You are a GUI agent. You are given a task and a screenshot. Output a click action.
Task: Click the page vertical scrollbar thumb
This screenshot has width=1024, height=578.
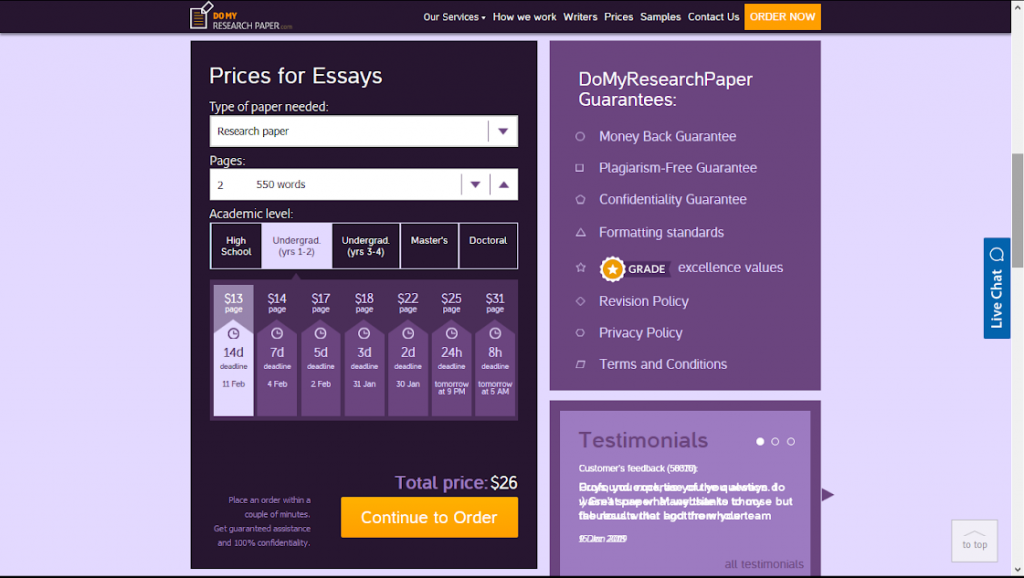[1017, 210]
